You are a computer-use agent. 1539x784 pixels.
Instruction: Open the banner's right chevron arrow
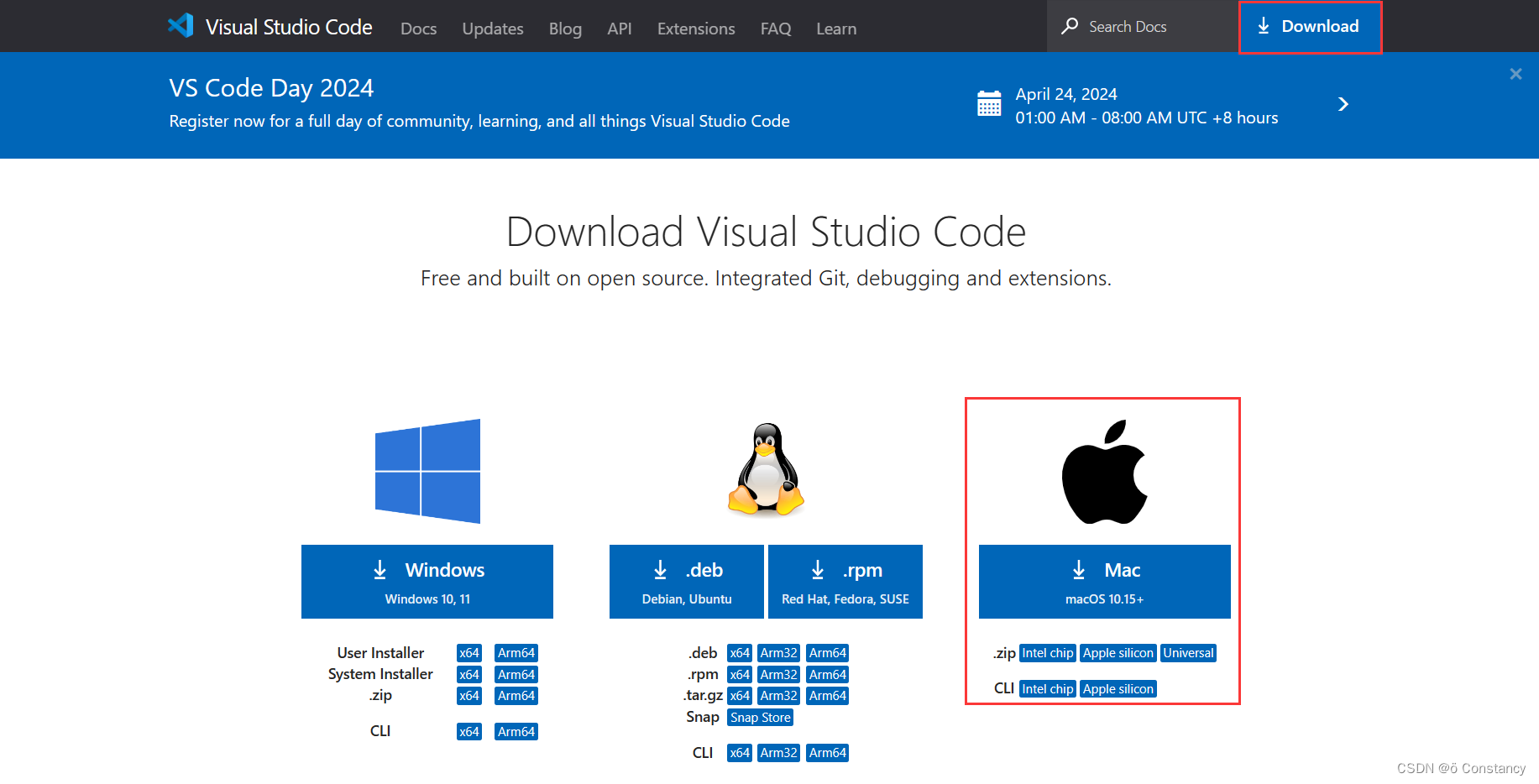click(x=1343, y=104)
